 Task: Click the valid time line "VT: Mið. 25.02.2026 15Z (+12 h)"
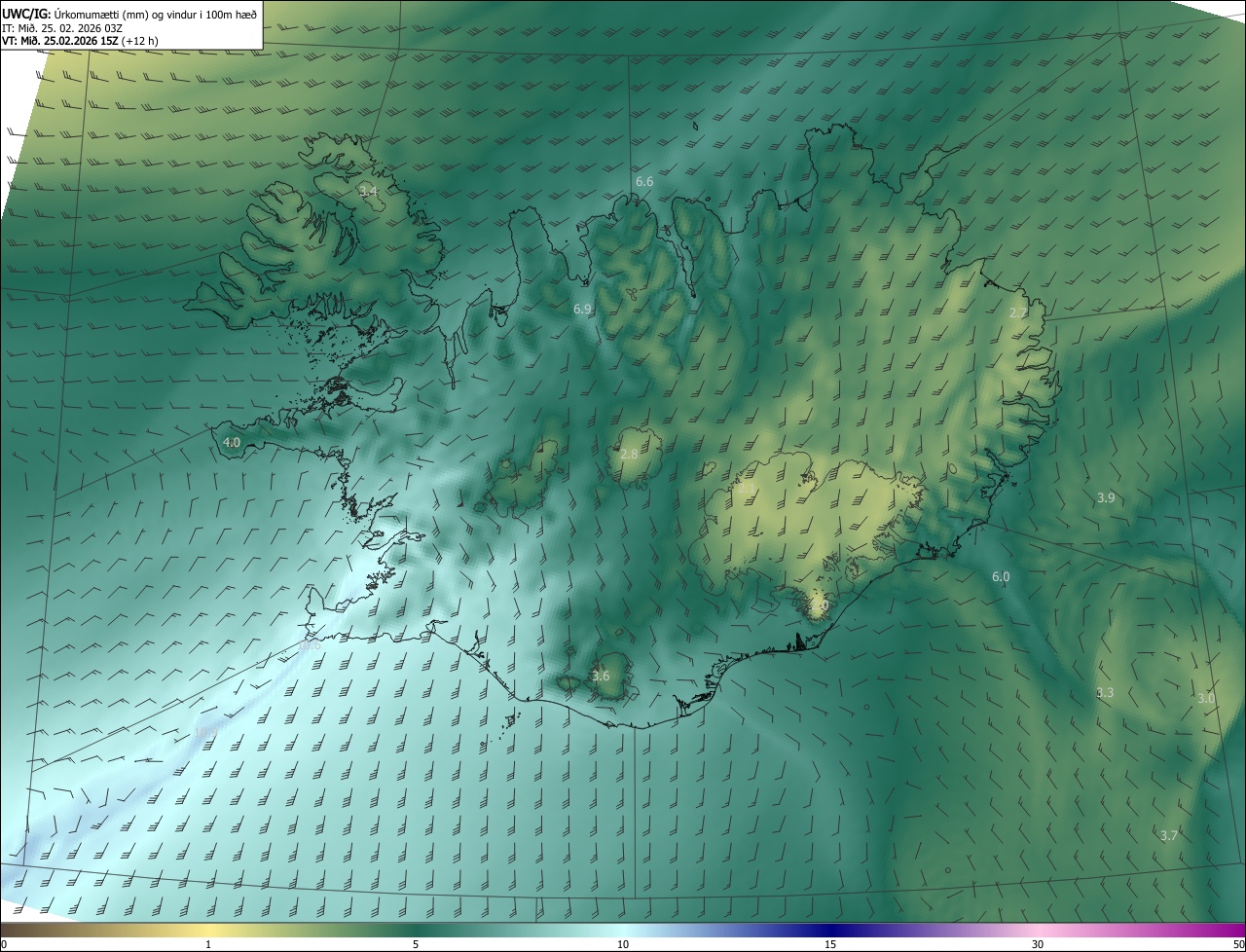pos(81,41)
